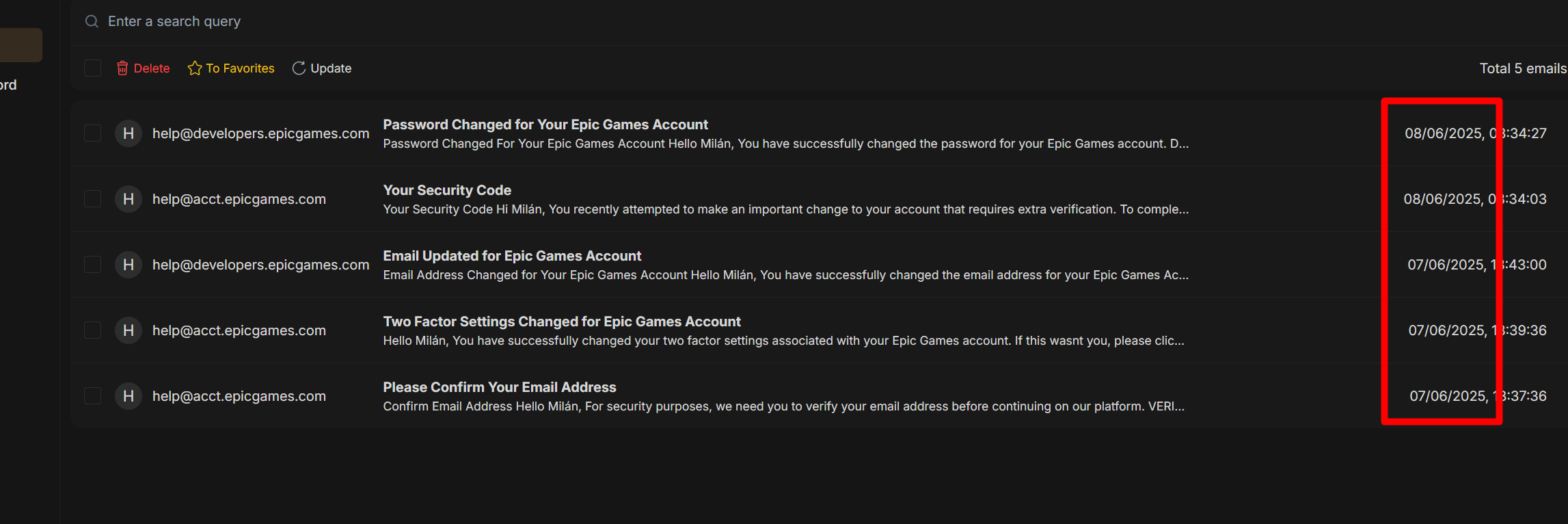
Task: Click the H avatar of the Two Factor email
Action: (129, 330)
